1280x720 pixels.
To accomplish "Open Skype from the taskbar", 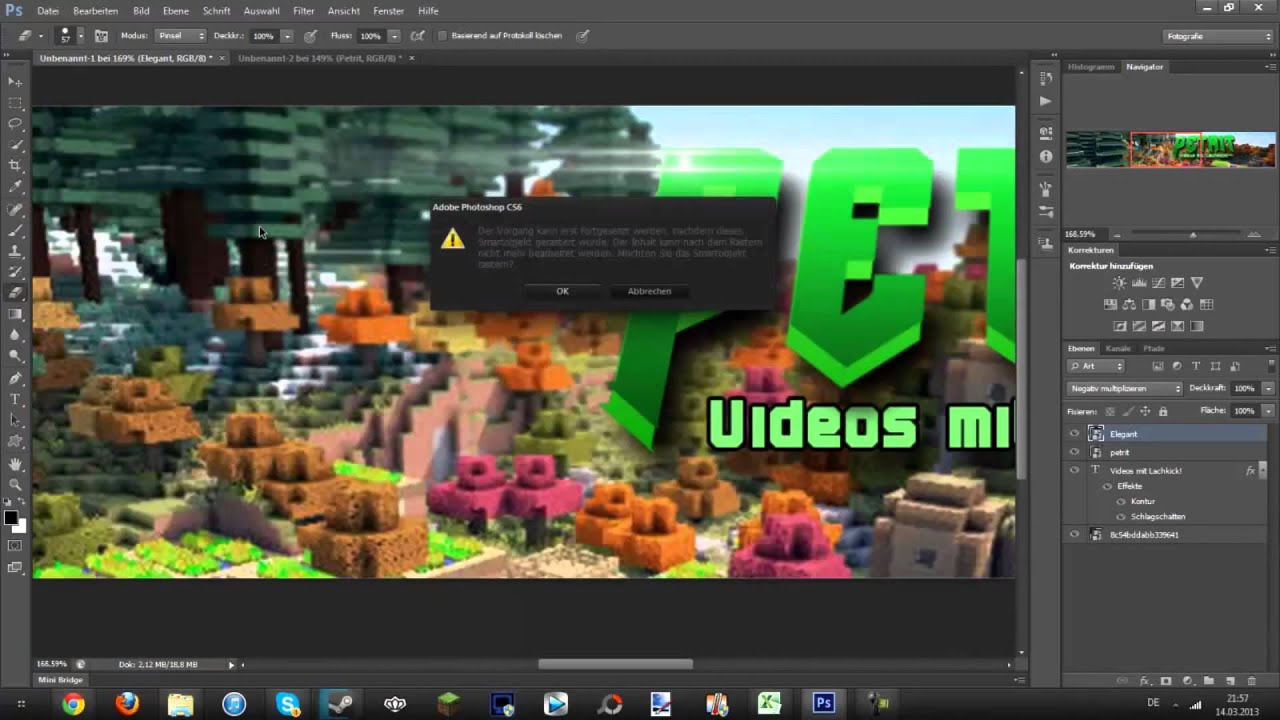I will click(288, 704).
